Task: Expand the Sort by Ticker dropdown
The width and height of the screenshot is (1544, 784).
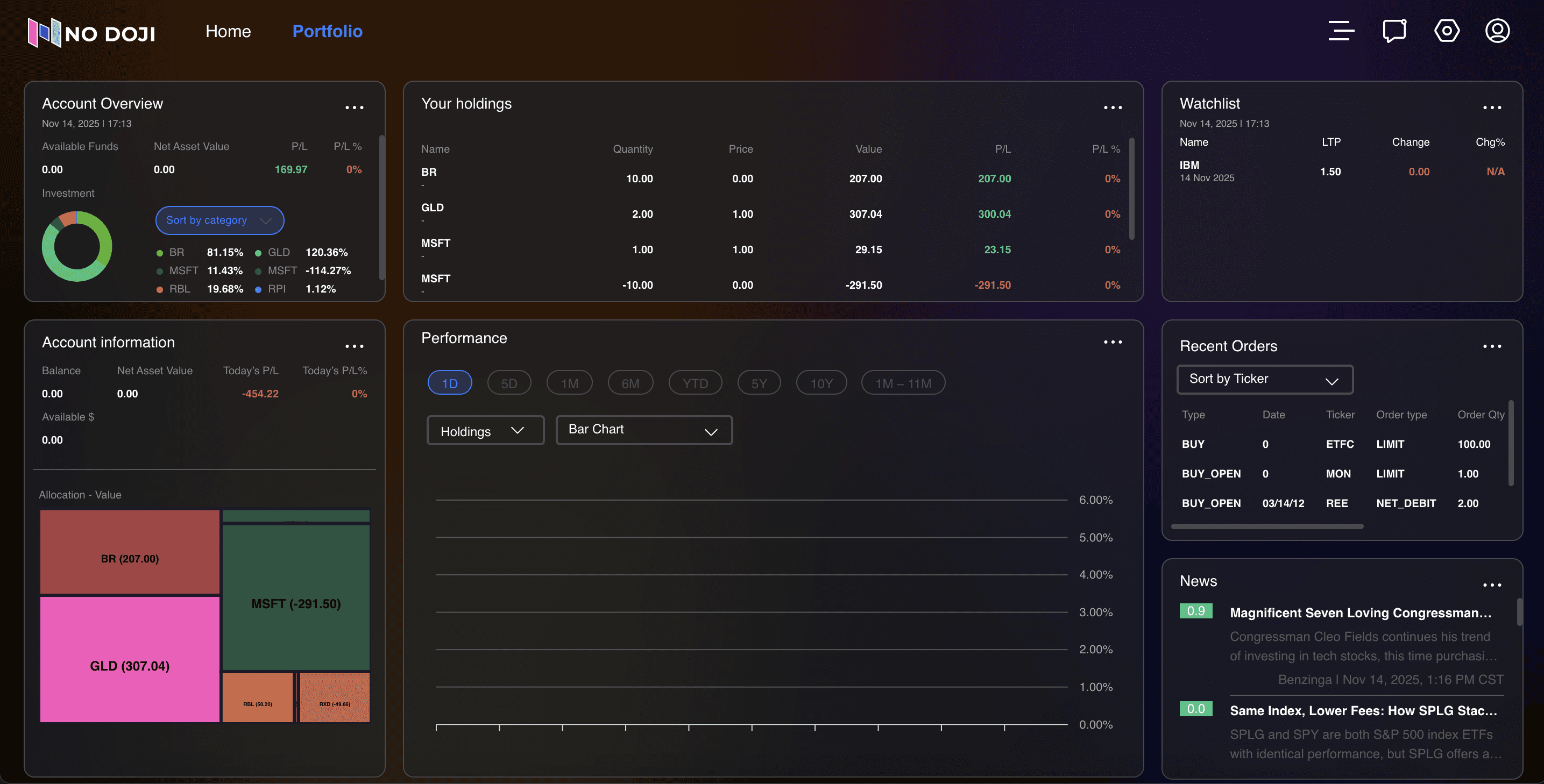Action: (x=1265, y=379)
